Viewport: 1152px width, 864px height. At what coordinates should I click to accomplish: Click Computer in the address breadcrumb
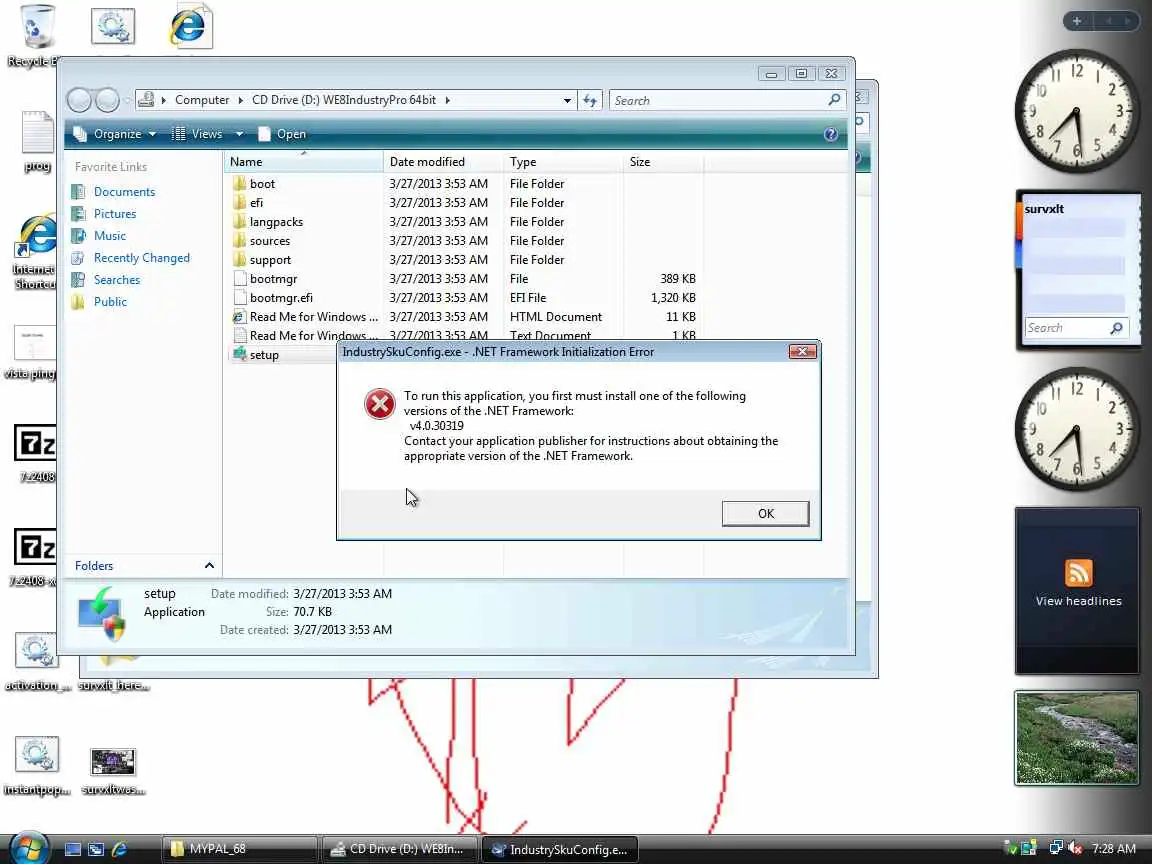(x=202, y=100)
